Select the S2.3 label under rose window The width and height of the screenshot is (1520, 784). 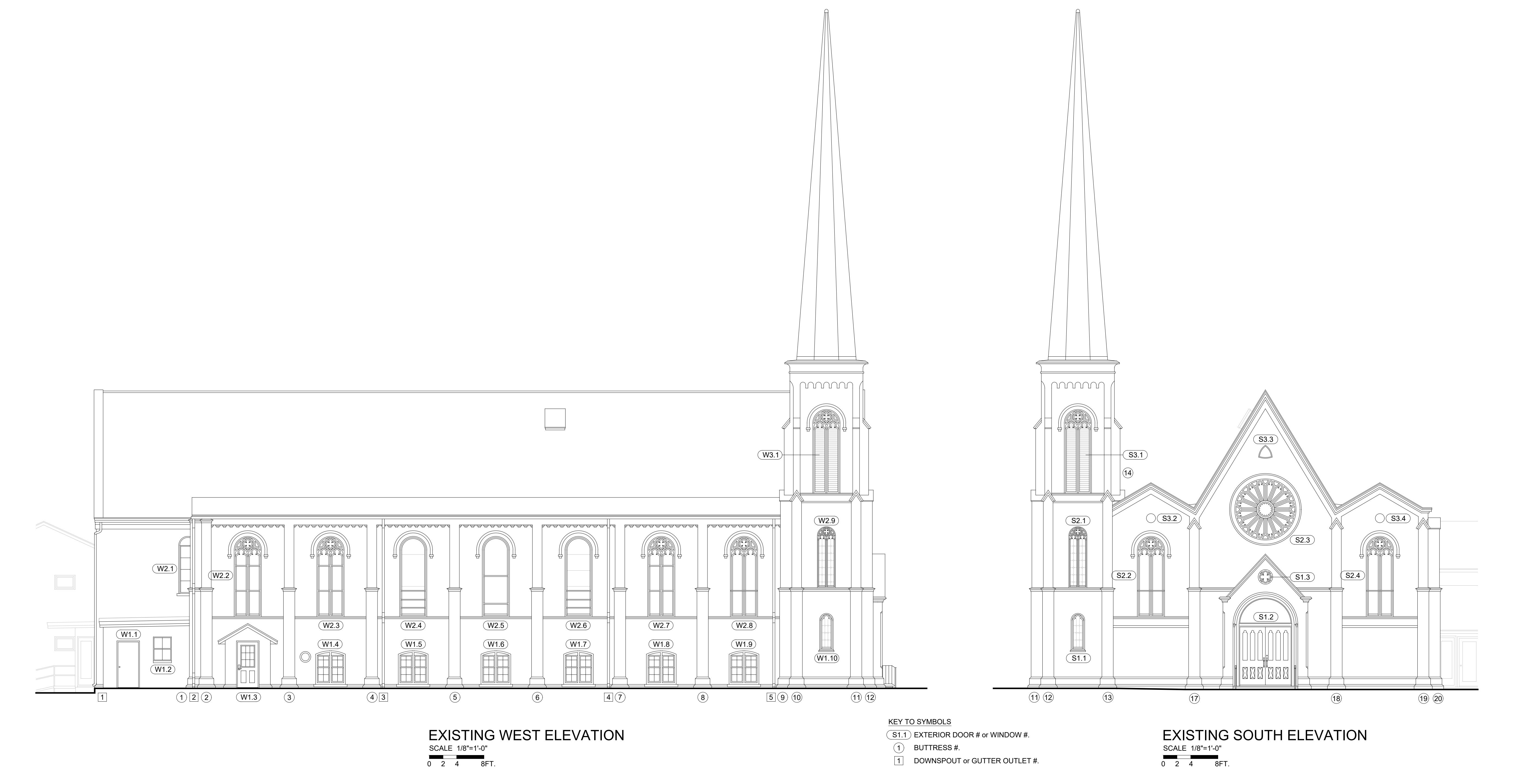pyautogui.click(x=1302, y=540)
